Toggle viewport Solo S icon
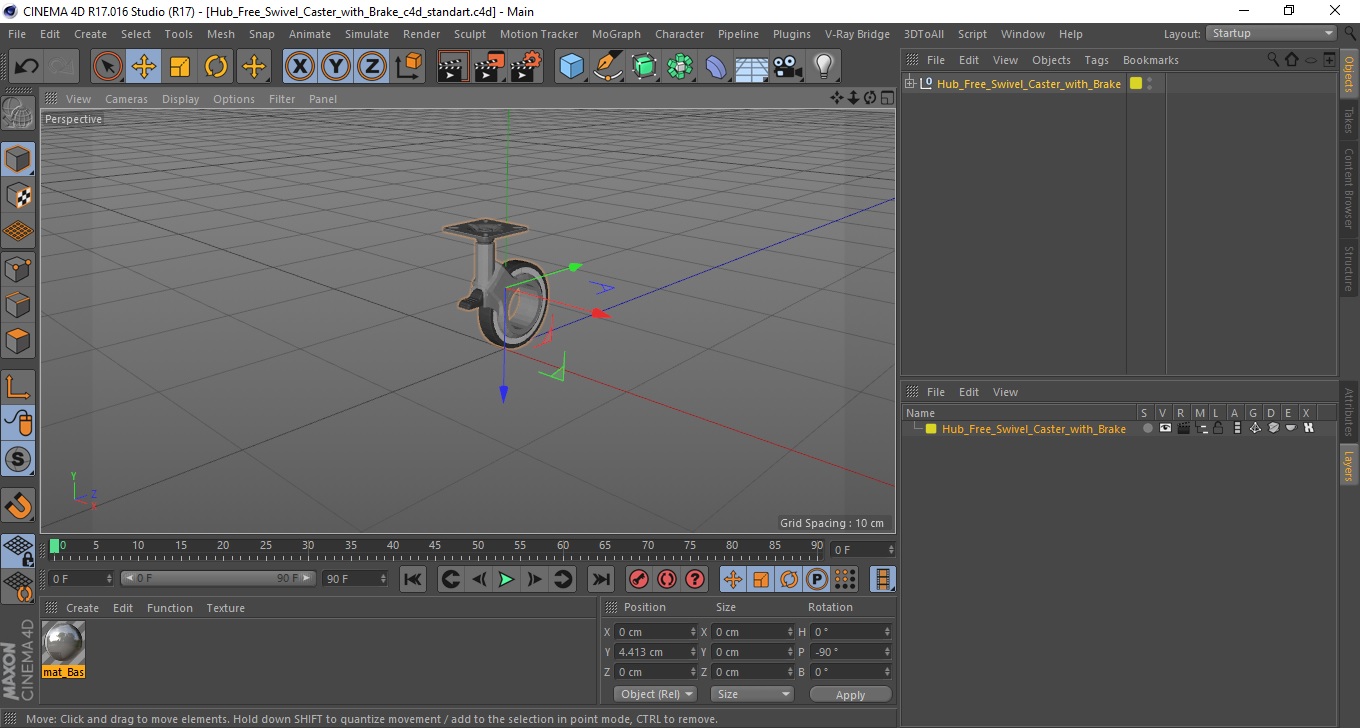Viewport: 1360px width, 728px height. click(x=18, y=460)
